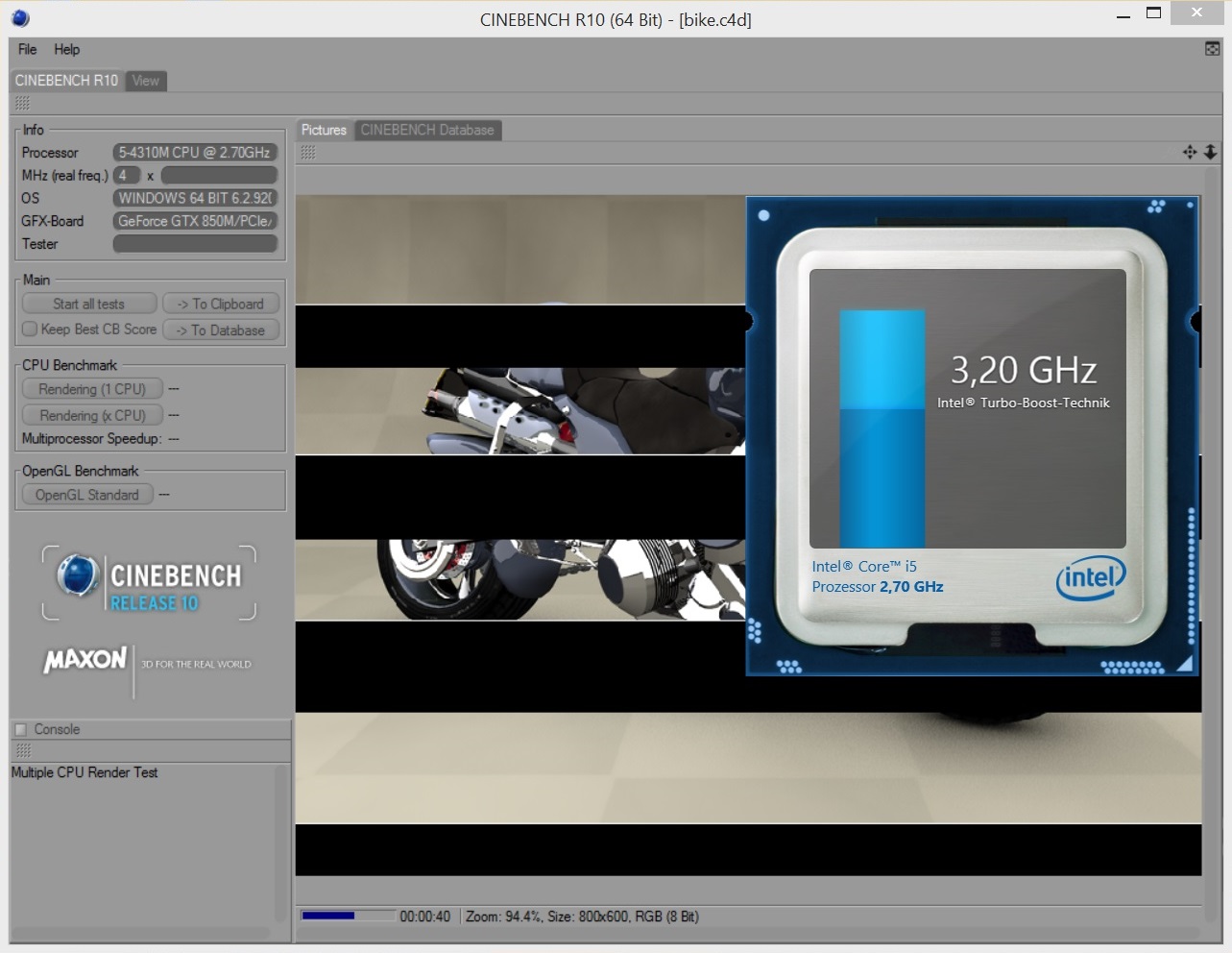Click the Zoom and Size status text

(x=582, y=916)
